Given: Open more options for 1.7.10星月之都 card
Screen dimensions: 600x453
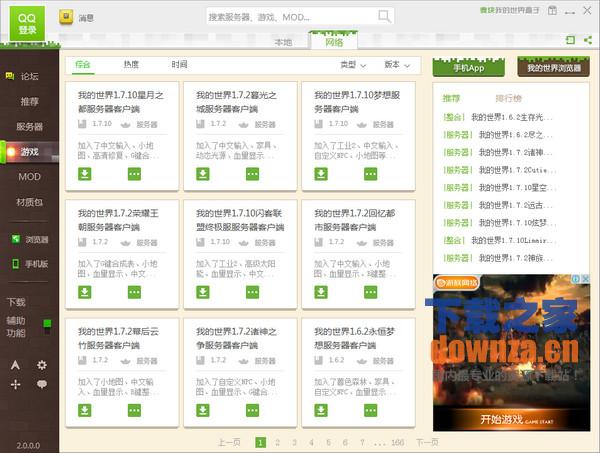Looking at the screenshot, I should (134, 174).
